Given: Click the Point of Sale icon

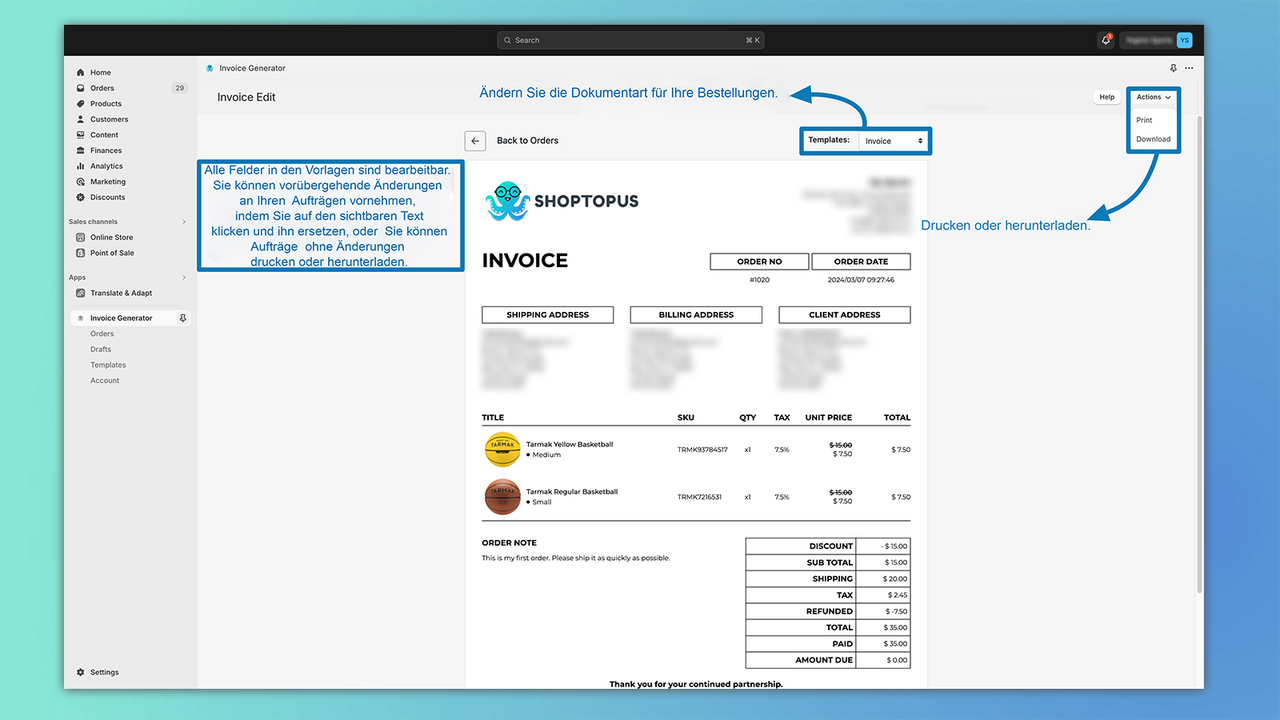Looking at the screenshot, I should click(80, 253).
